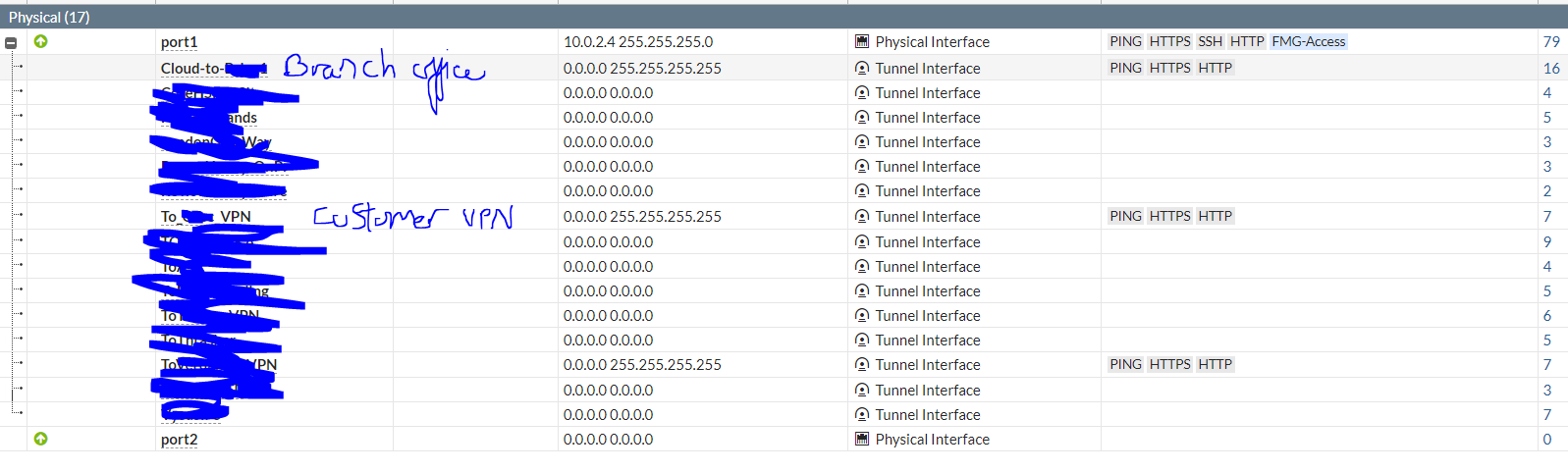
Task: Click the green status arrow beside port2
Action: (40, 439)
